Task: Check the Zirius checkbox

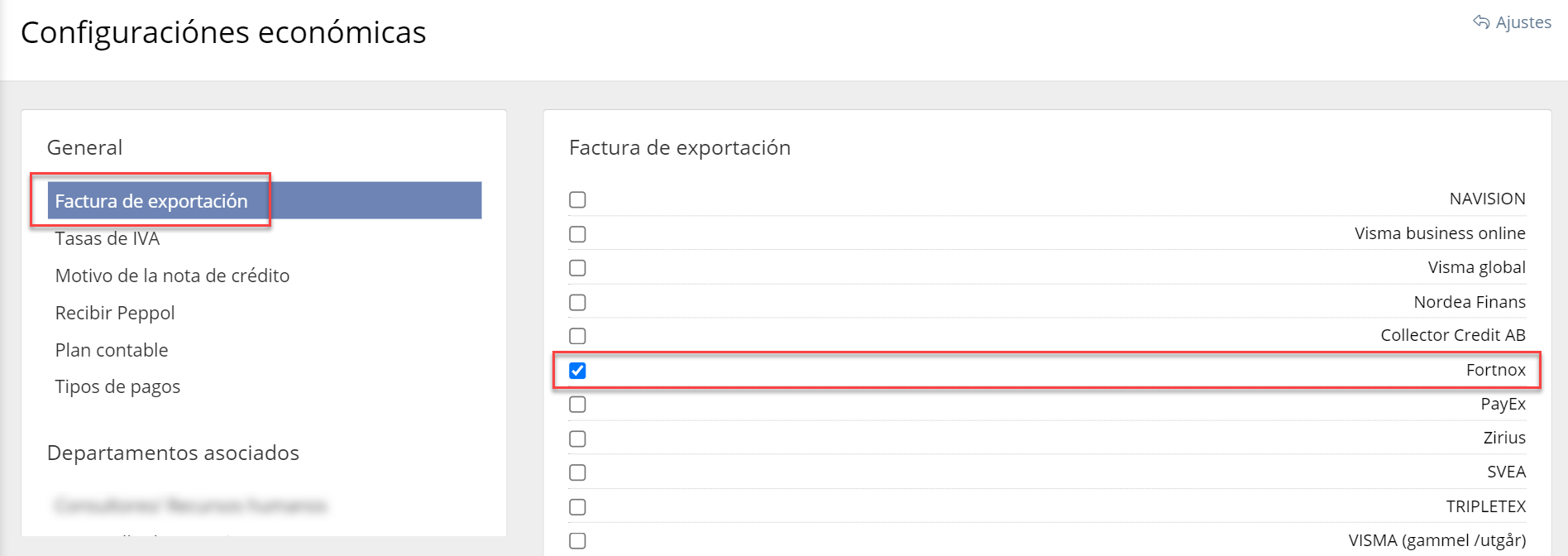Action: (x=577, y=439)
